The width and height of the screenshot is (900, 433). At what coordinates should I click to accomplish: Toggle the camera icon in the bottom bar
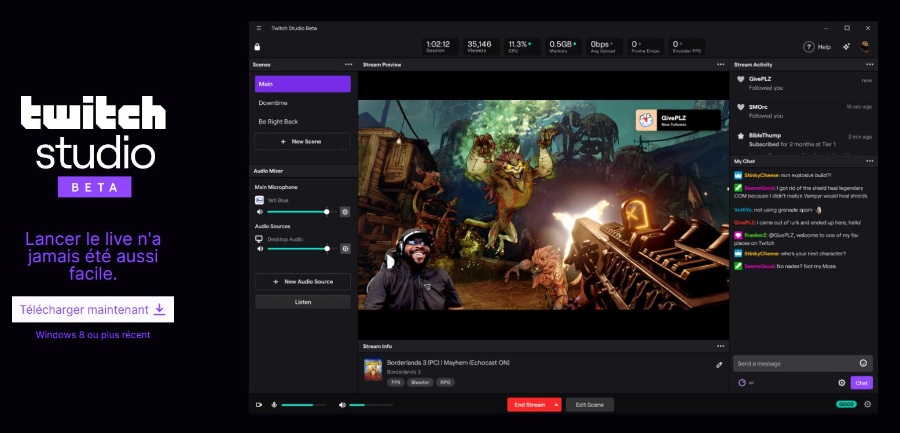point(258,405)
